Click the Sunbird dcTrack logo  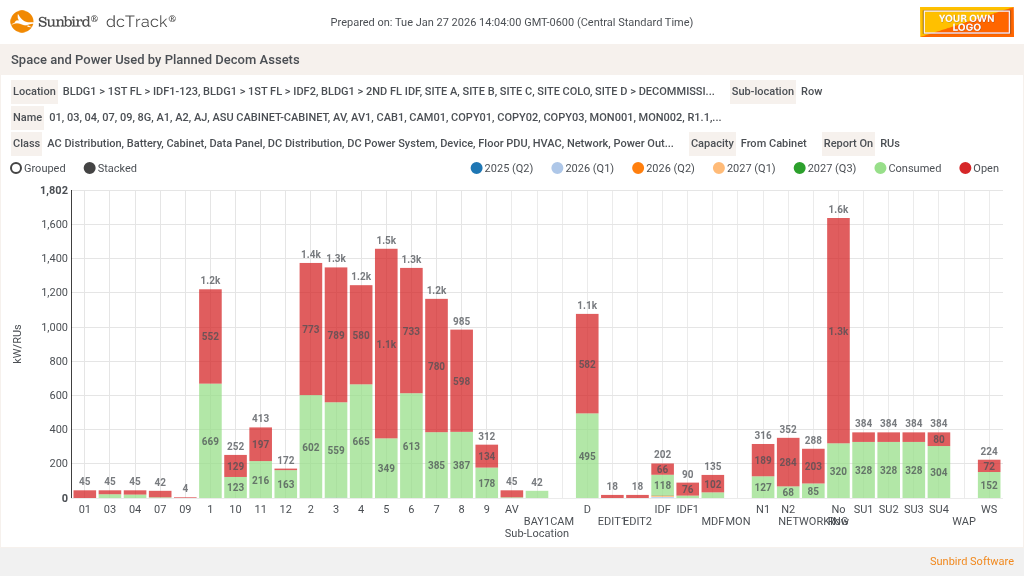pyautogui.click(x=94, y=21)
